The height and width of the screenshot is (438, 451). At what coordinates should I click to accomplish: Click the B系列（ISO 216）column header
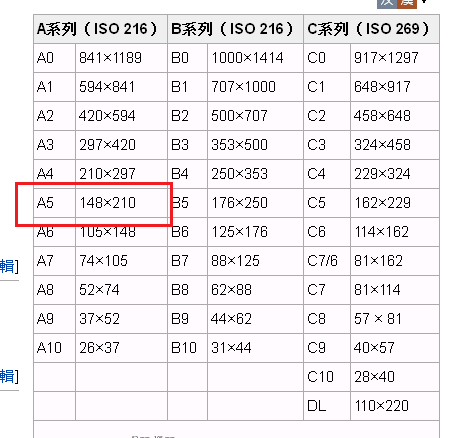[236, 29]
